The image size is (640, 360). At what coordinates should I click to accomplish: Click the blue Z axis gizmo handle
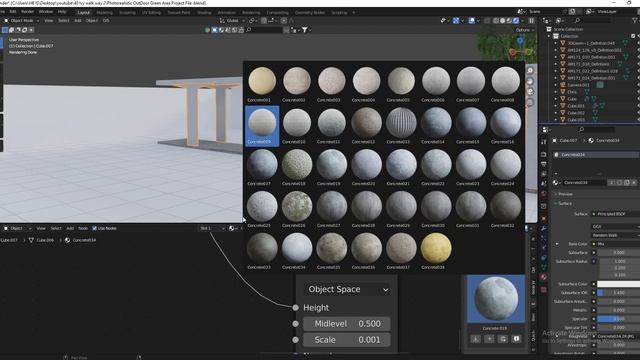pos(520,40)
